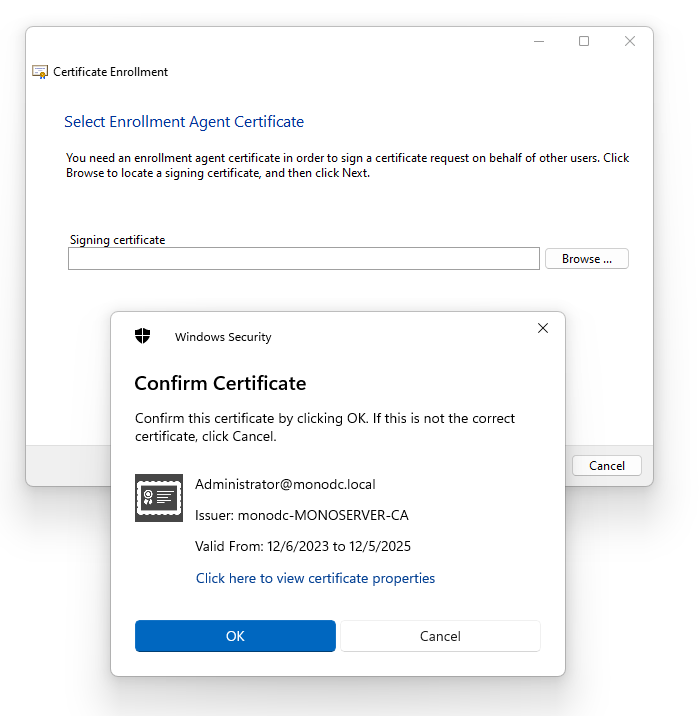Open the certificate properties link

[x=315, y=578]
